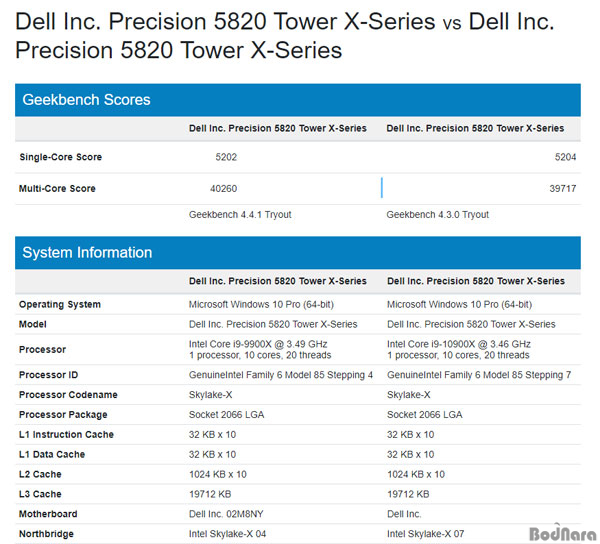The height and width of the screenshot is (544, 600).
Task: Open the Geekbench 4.3.0 Tryout text
Action: pos(437,215)
